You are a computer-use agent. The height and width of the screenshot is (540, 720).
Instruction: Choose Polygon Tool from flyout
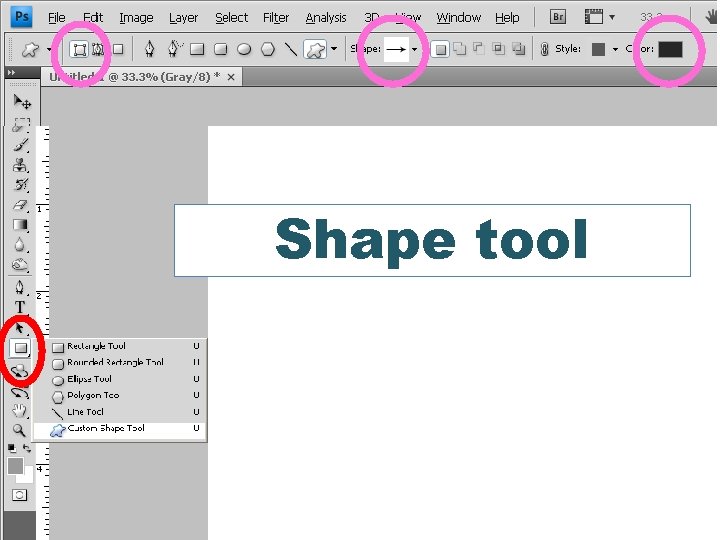click(x=121, y=395)
